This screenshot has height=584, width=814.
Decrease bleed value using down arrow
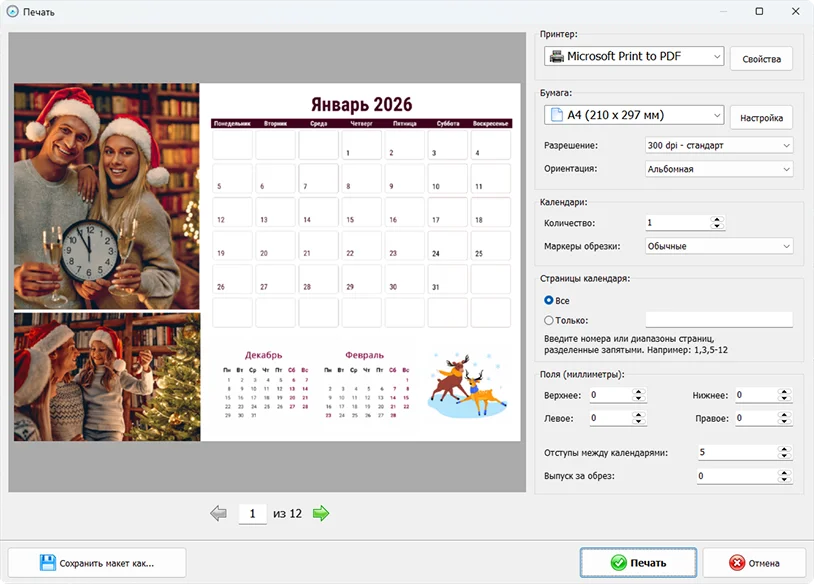click(x=784, y=480)
